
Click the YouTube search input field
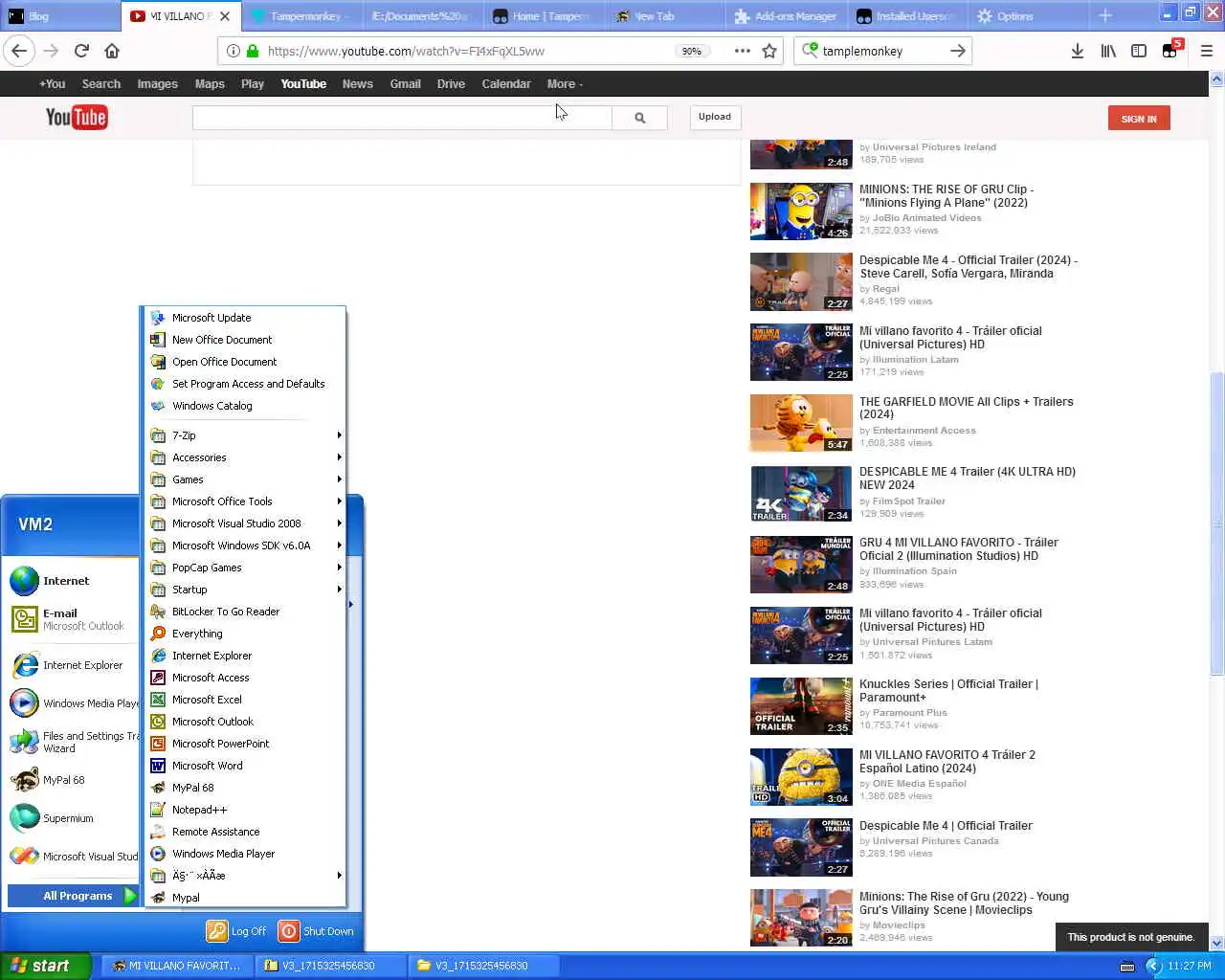click(x=402, y=118)
